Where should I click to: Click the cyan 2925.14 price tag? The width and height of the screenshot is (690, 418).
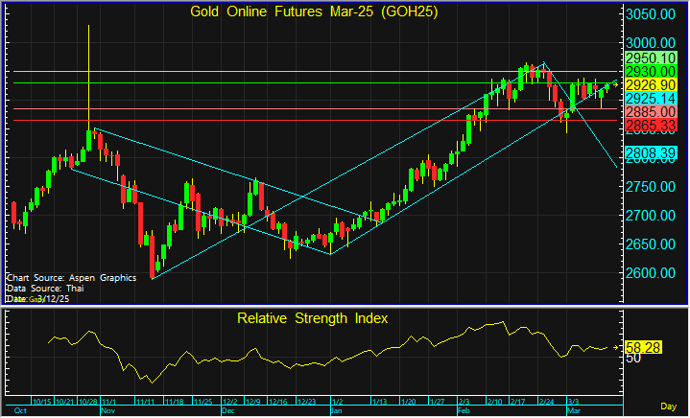pyautogui.click(x=650, y=98)
